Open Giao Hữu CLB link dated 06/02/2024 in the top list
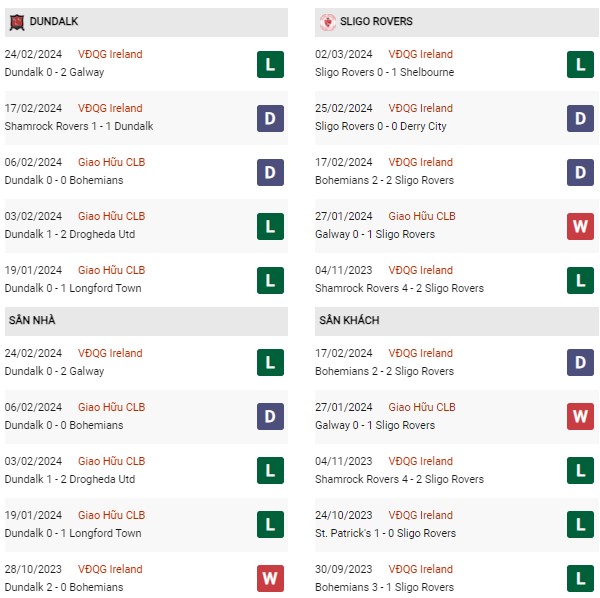 [111, 162]
